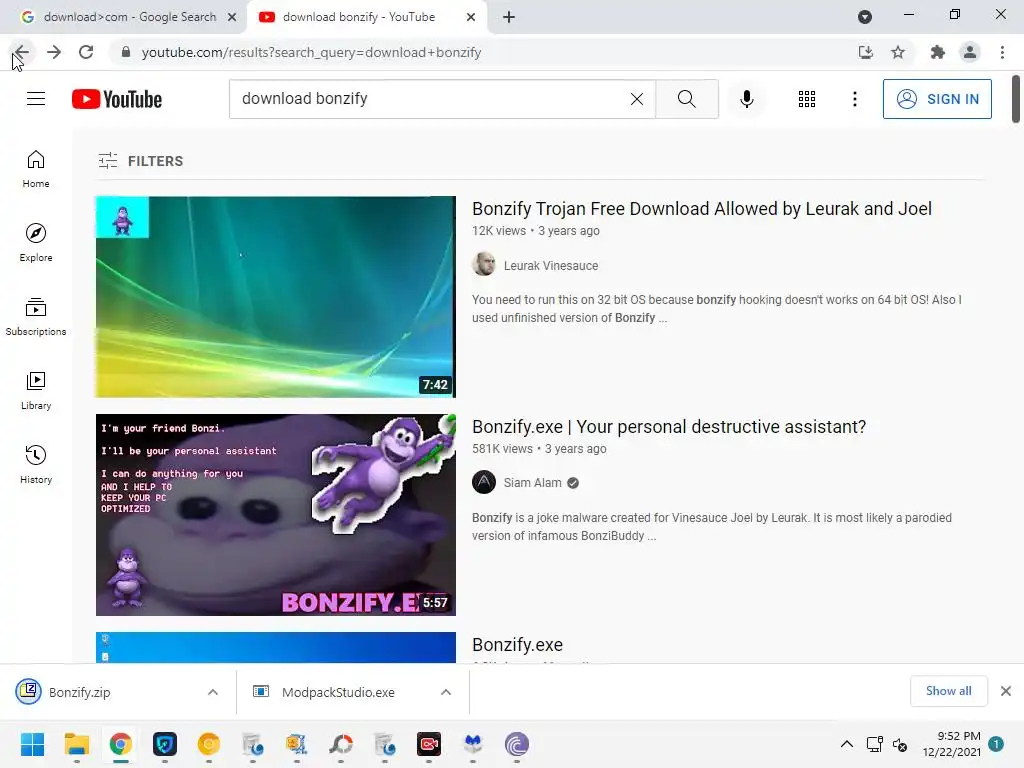Close the downloads bar
1024x768 pixels.
pyautogui.click(x=1006, y=691)
